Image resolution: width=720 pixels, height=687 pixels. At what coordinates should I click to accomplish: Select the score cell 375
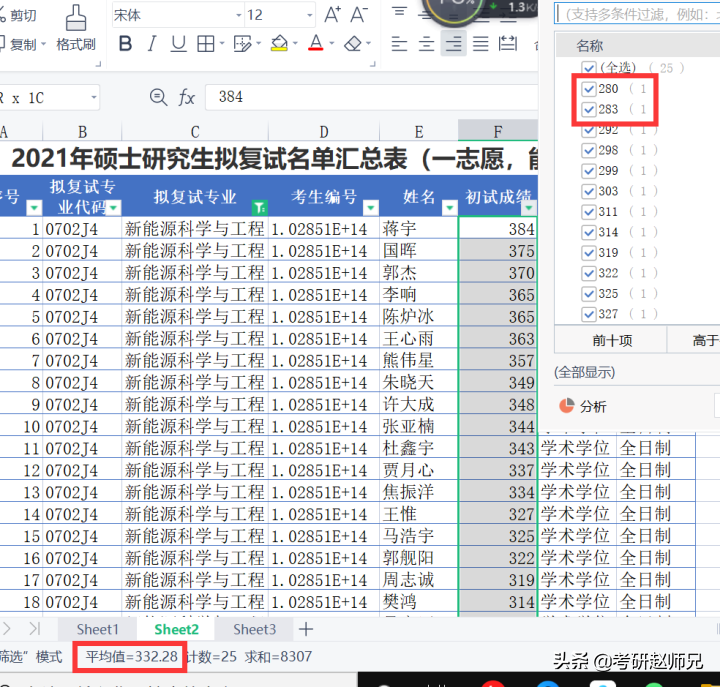pyautogui.click(x=498, y=250)
